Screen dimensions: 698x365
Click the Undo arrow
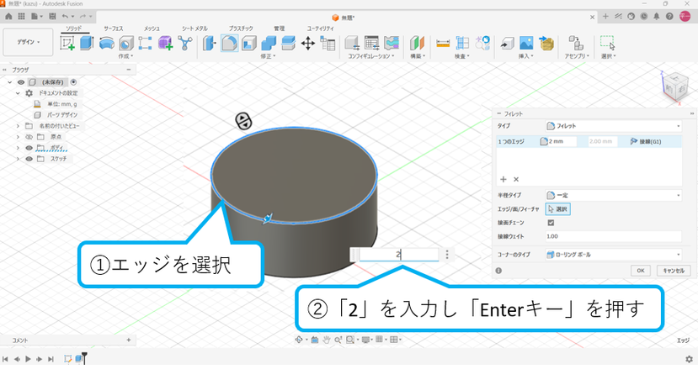pos(65,16)
